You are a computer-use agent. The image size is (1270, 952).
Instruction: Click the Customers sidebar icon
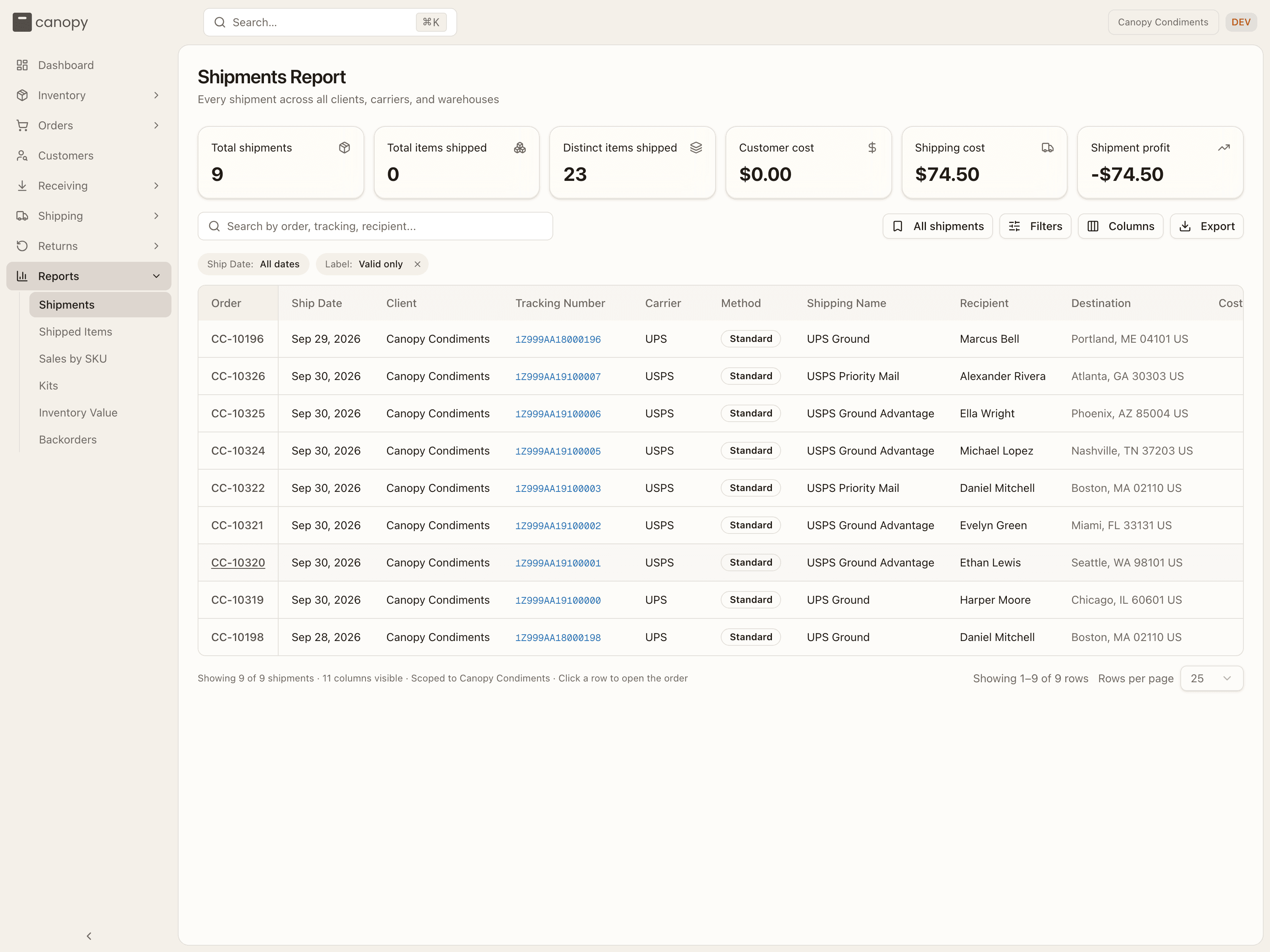(x=22, y=155)
